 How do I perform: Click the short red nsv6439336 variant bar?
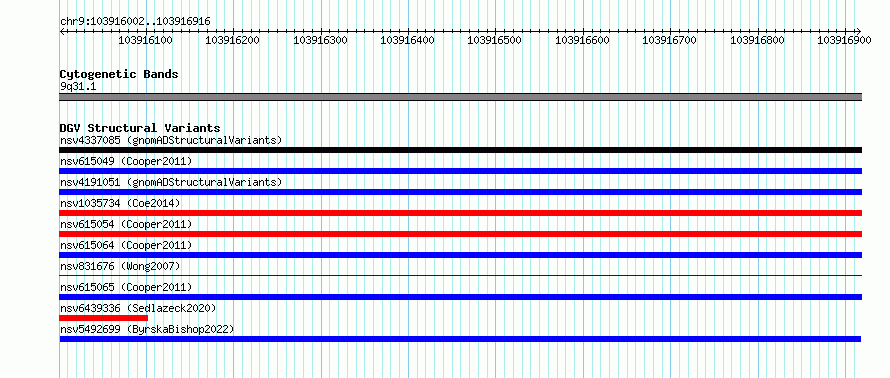tap(103, 318)
